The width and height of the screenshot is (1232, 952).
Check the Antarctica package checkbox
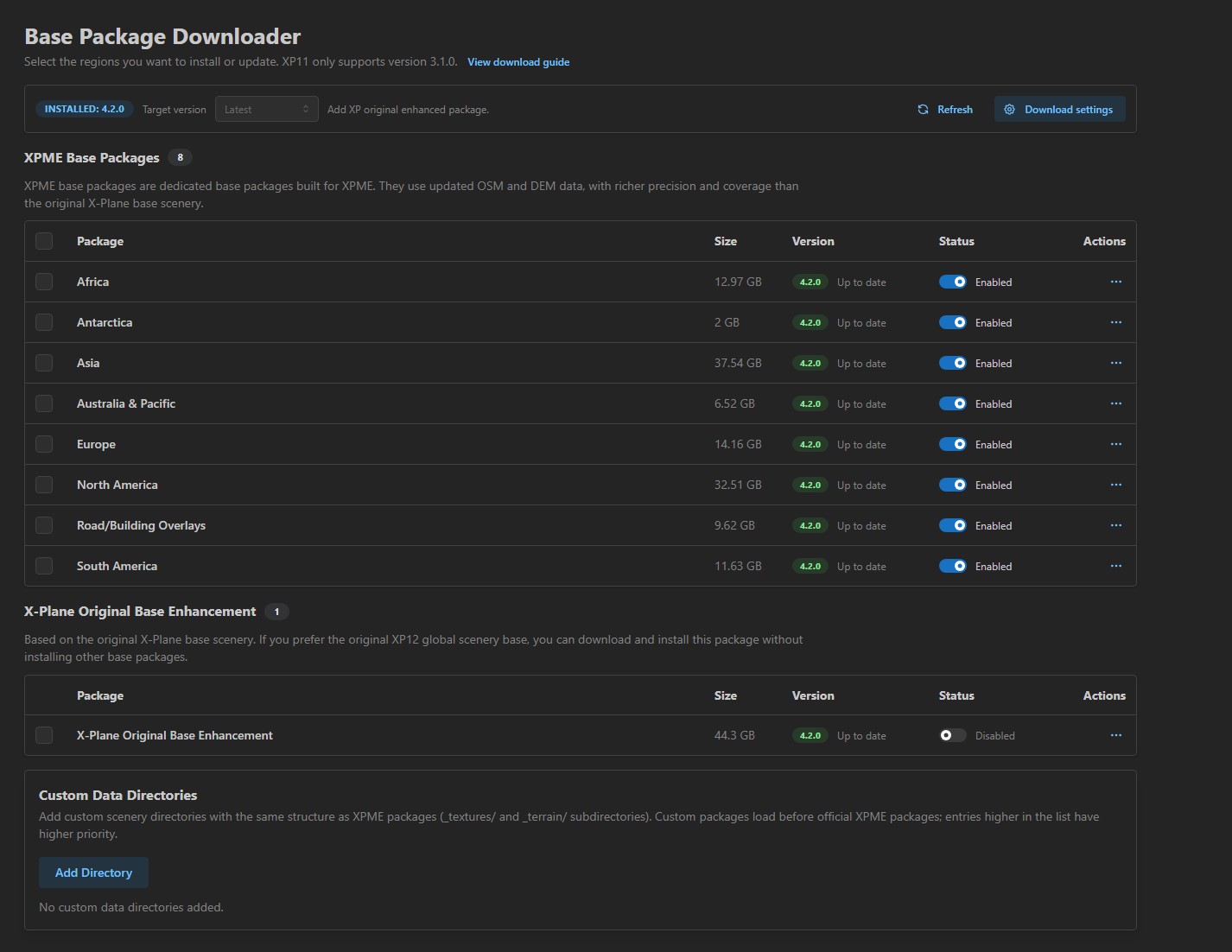[x=44, y=322]
